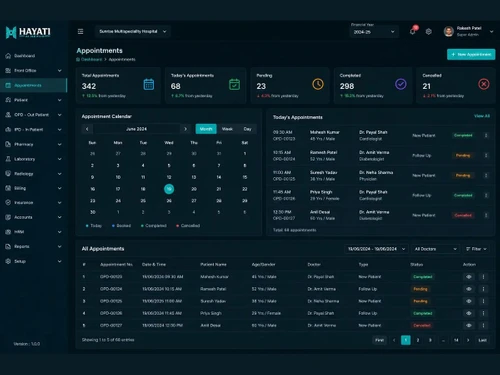Switch calendar to Week view
Screen dimensions: 500x375
click(227, 129)
